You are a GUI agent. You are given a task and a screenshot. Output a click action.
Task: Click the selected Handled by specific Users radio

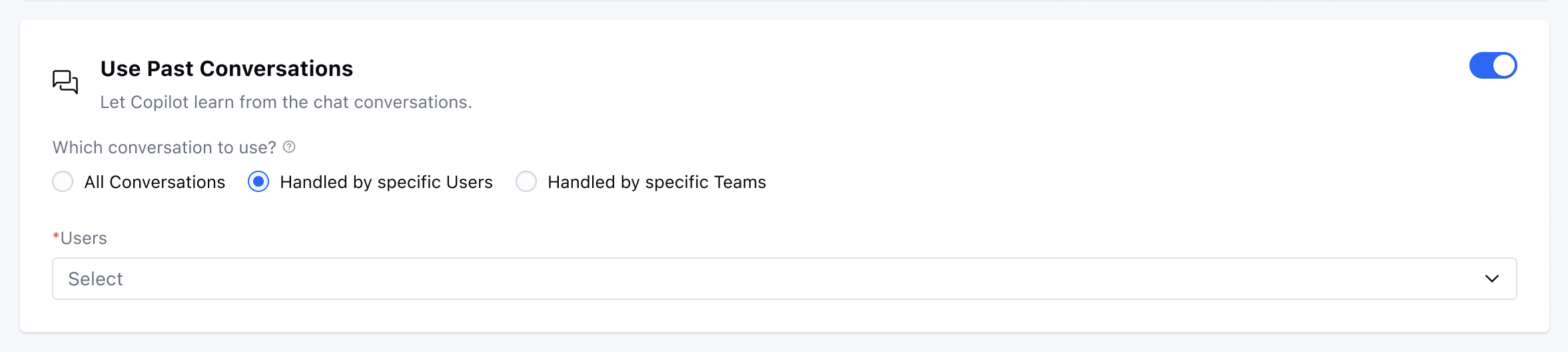[x=258, y=181]
